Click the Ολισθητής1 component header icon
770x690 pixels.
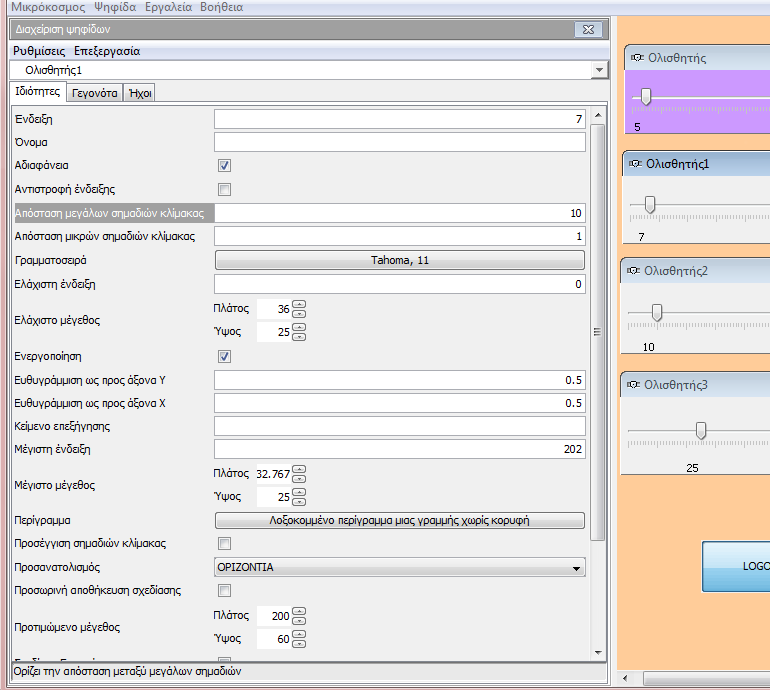[x=635, y=164]
